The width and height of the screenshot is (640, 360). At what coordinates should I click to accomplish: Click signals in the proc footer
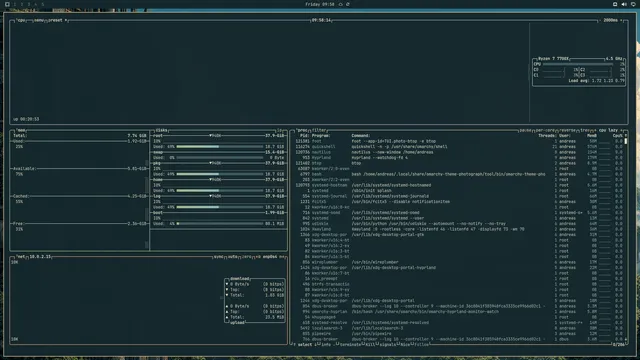point(387,345)
